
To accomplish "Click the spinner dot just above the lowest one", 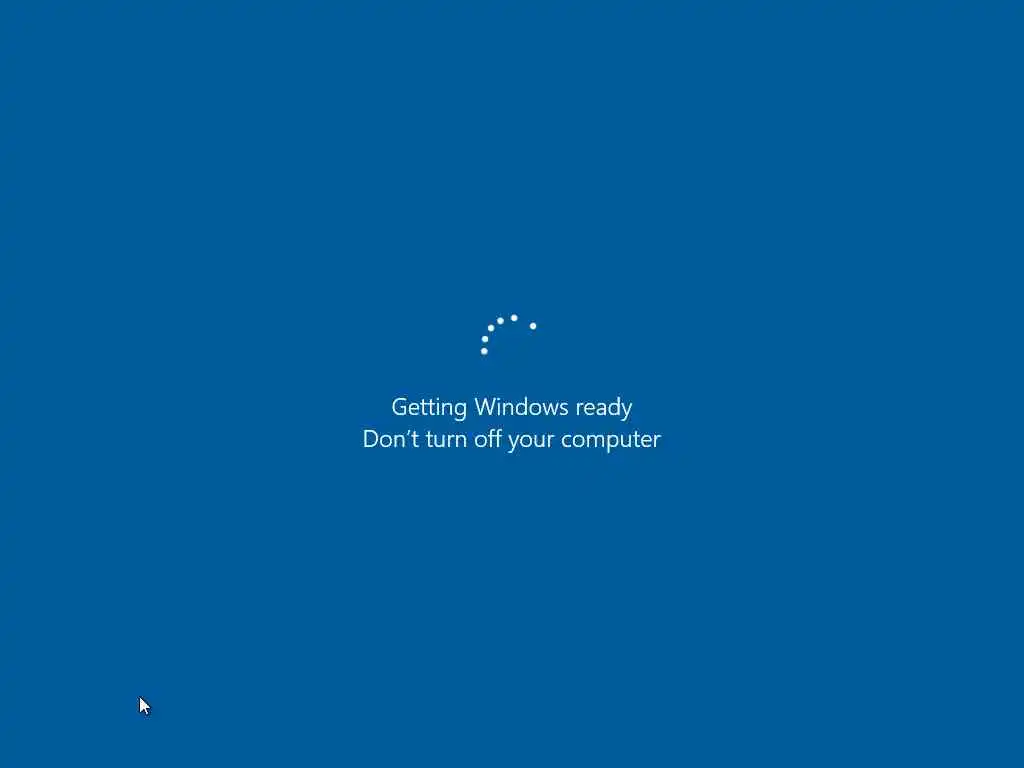I will point(485,339).
